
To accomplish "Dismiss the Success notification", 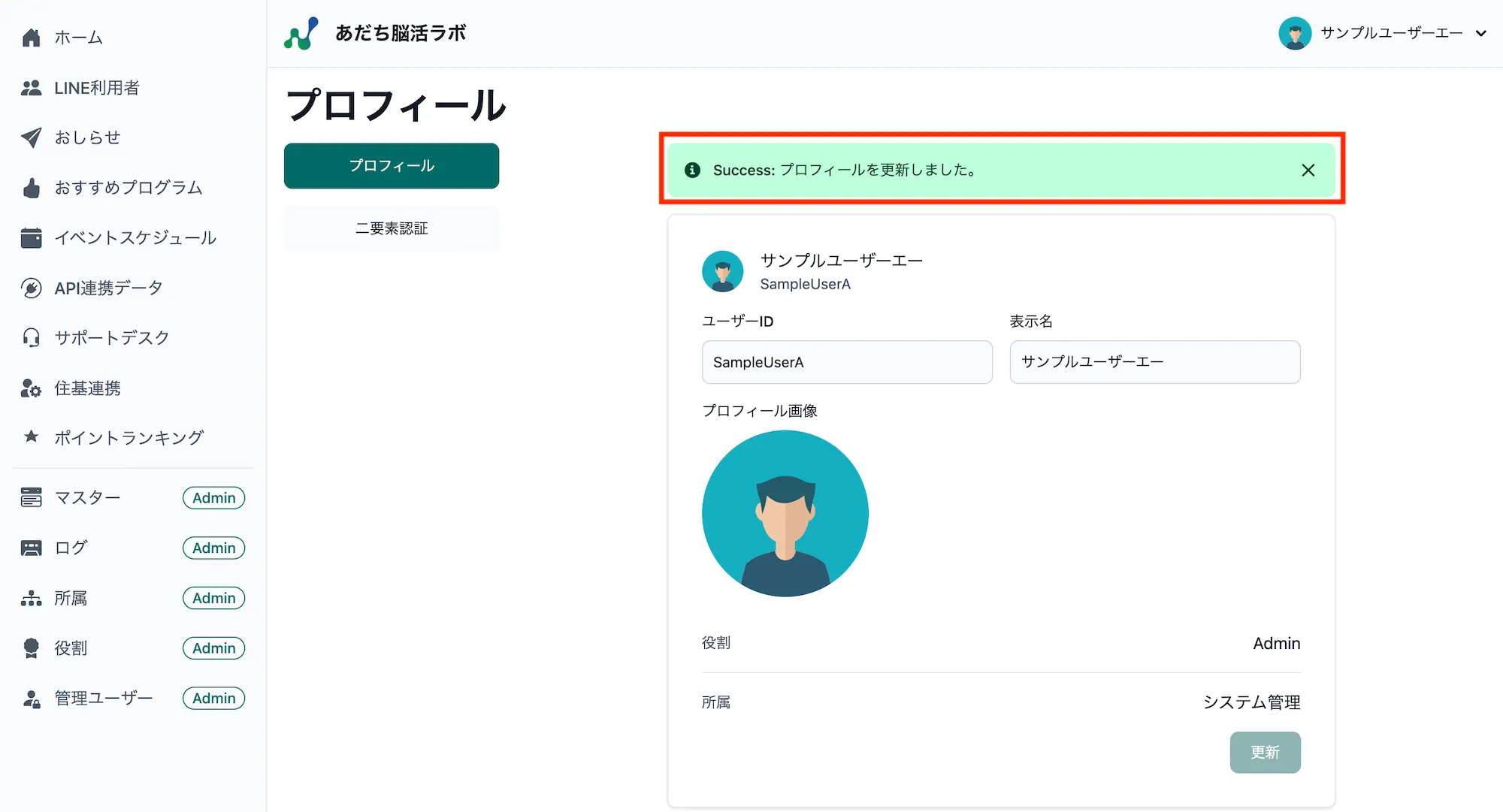I will tap(1308, 170).
